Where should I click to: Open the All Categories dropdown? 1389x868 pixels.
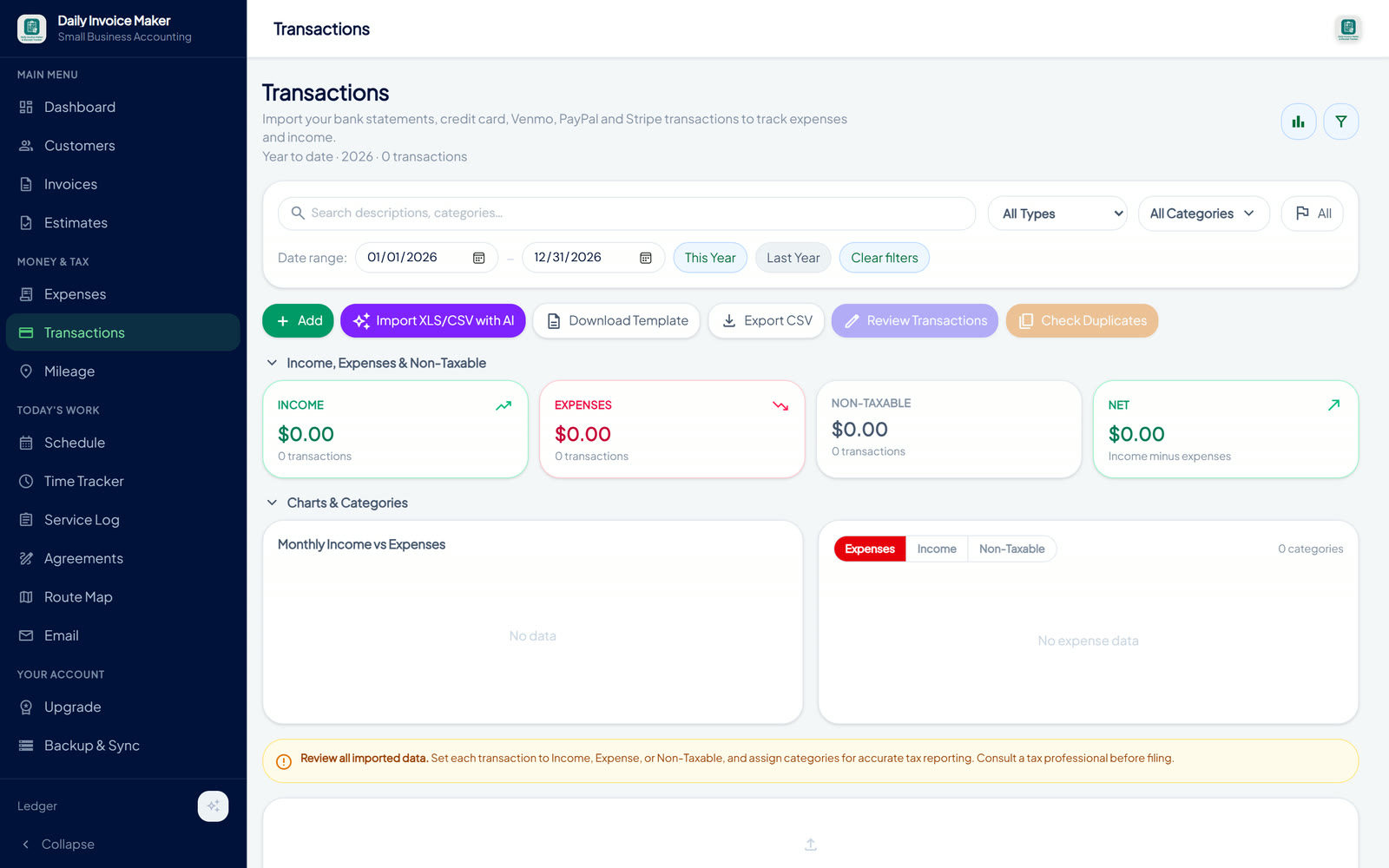pos(1203,214)
